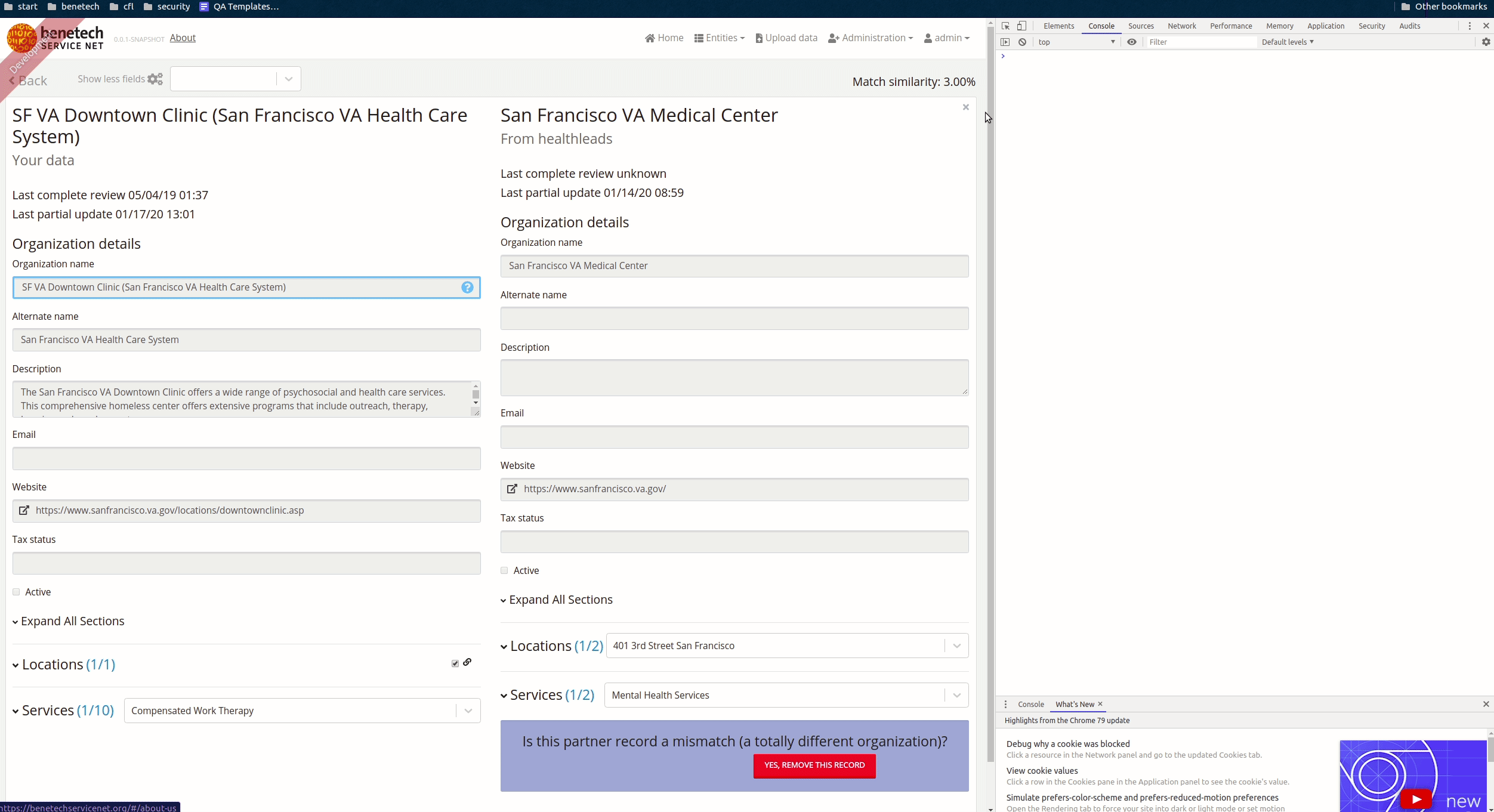Click the Show less fields gear icon
The height and width of the screenshot is (812, 1494).
[x=155, y=78]
